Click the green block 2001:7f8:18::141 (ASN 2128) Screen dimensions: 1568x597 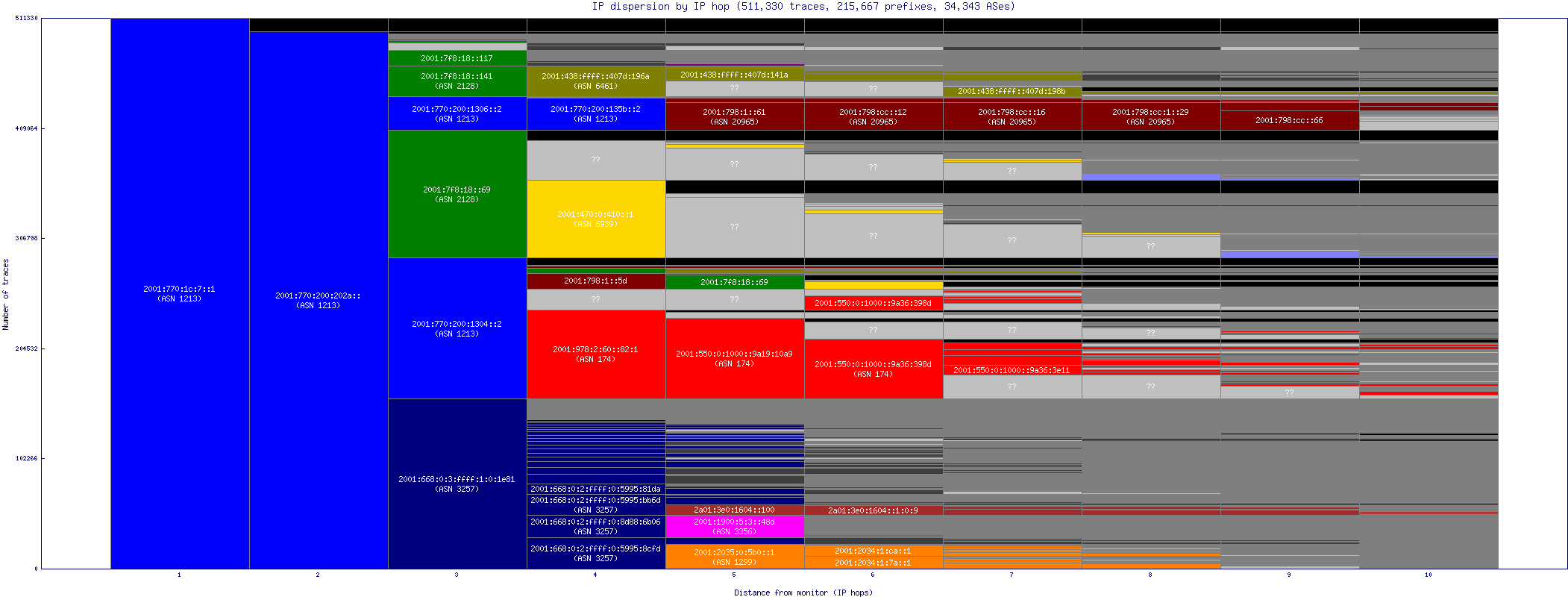(x=457, y=81)
